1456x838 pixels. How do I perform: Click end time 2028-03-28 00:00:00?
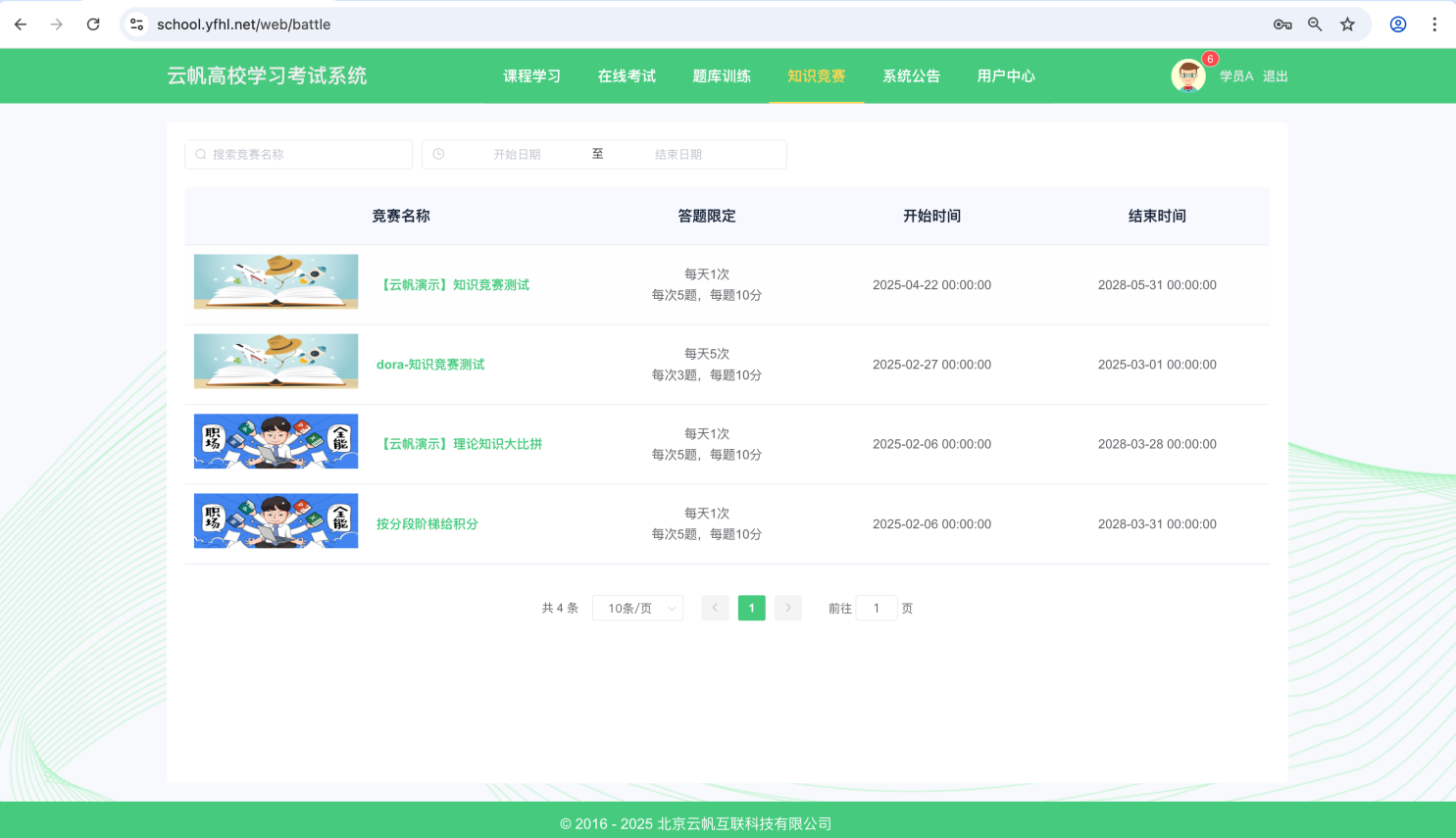[x=1158, y=444]
